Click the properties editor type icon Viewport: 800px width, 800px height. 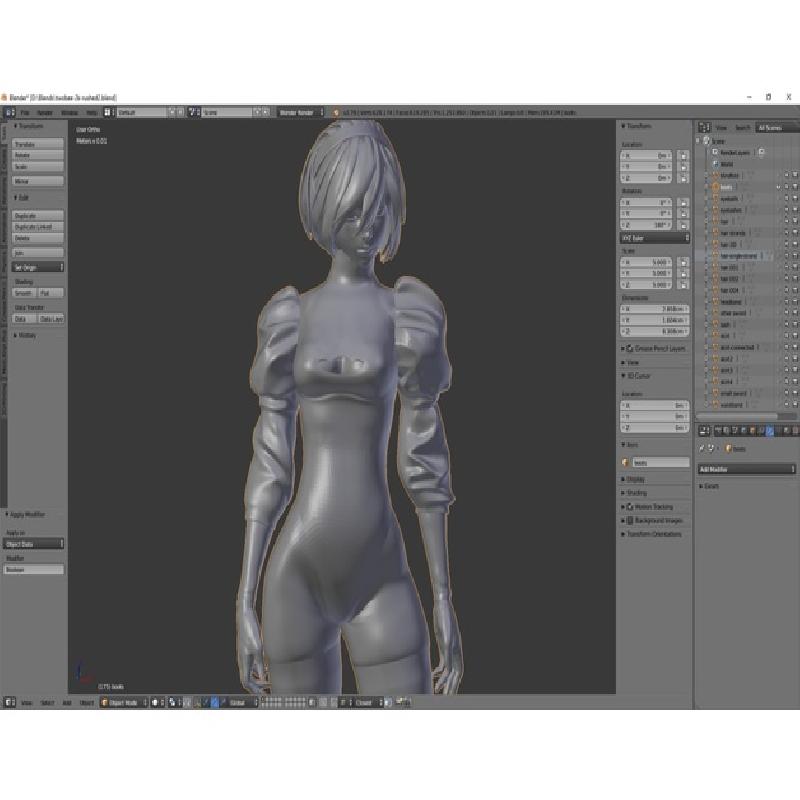(704, 431)
